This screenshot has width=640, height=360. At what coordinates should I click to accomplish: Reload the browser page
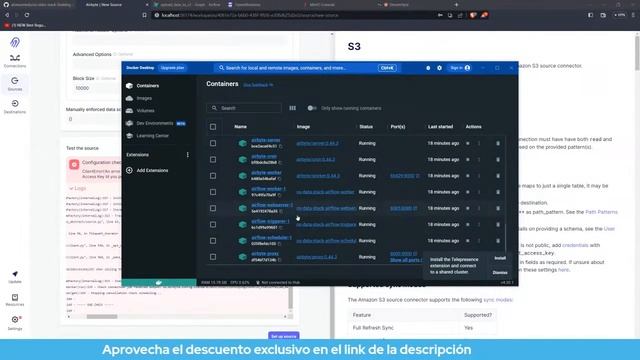27,15
